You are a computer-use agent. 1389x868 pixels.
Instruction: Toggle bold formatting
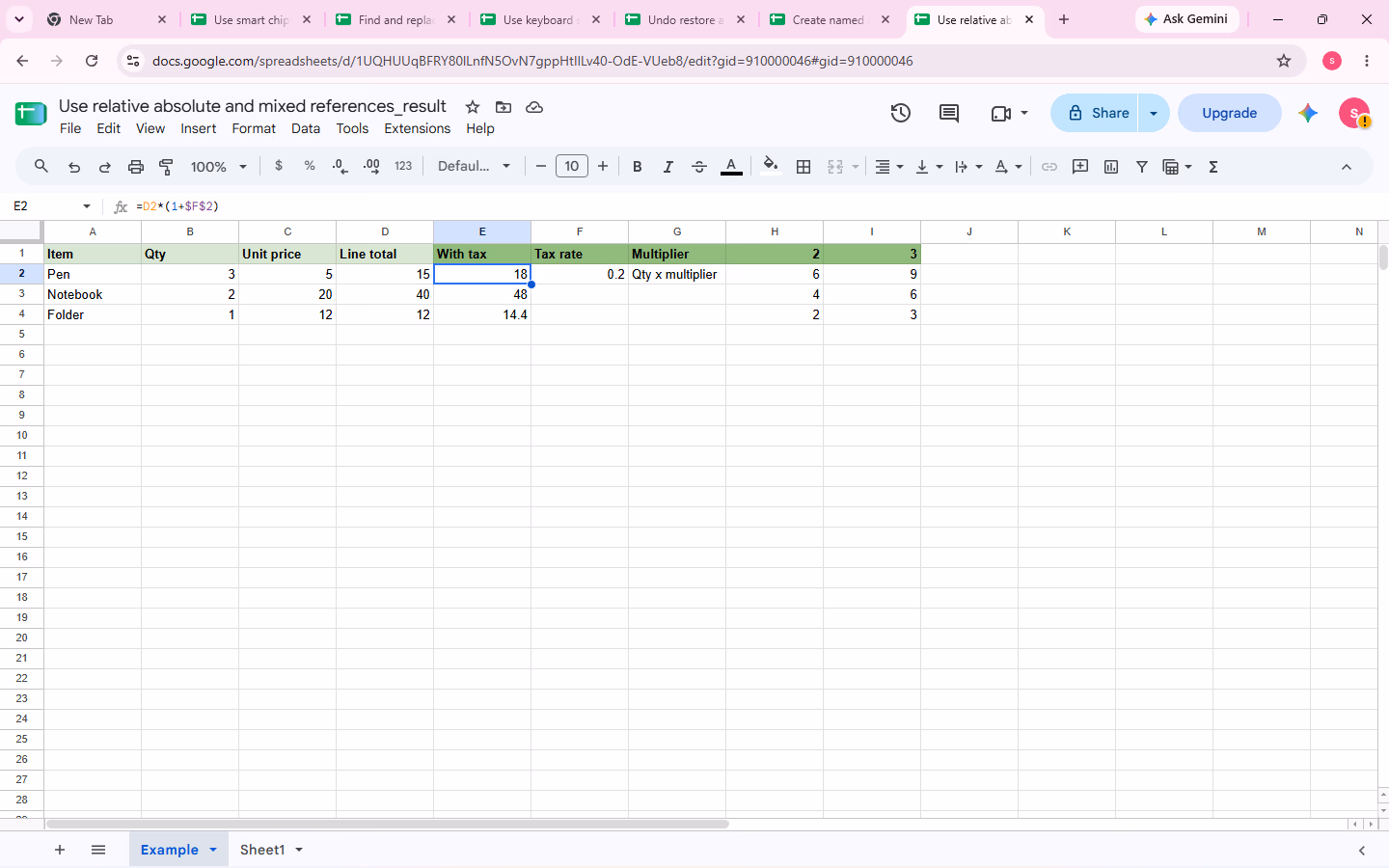coord(637,167)
